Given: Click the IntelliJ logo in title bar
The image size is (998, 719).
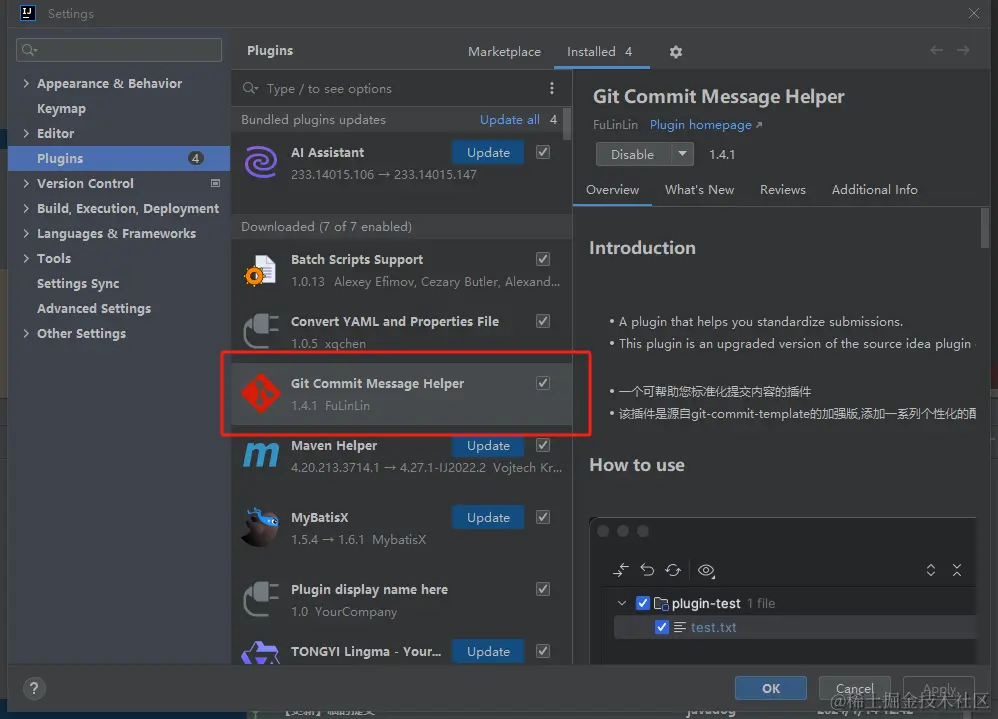Looking at the screenshot, I should [x=27, y=13].
